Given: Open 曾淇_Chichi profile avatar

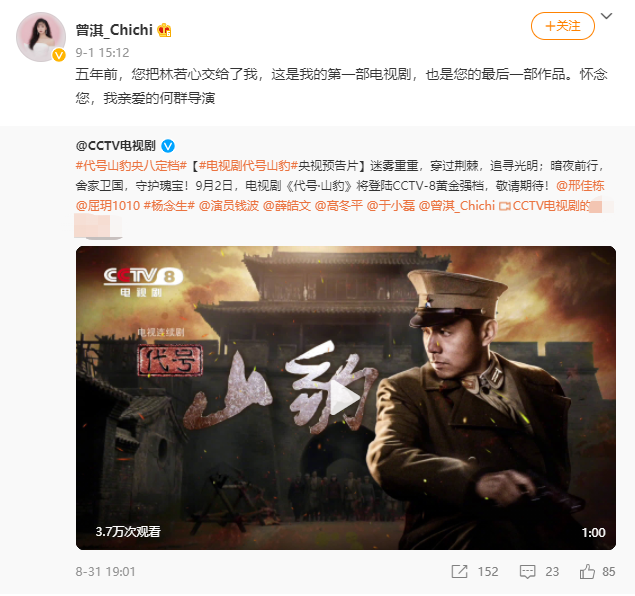Looking at the screenshot, I should click(41, 37).
